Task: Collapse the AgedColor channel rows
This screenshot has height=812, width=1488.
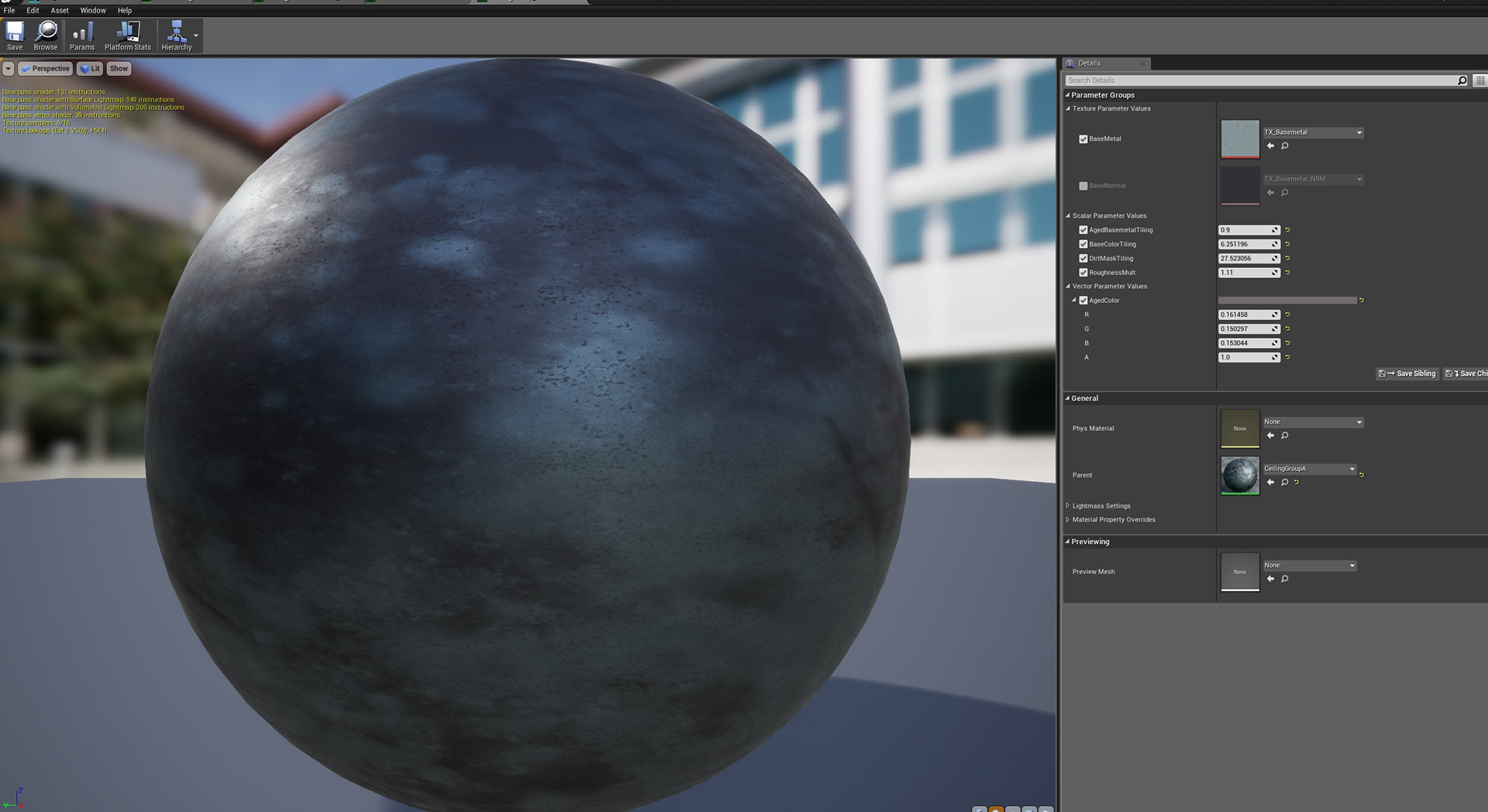Action: coord(1074,301)
